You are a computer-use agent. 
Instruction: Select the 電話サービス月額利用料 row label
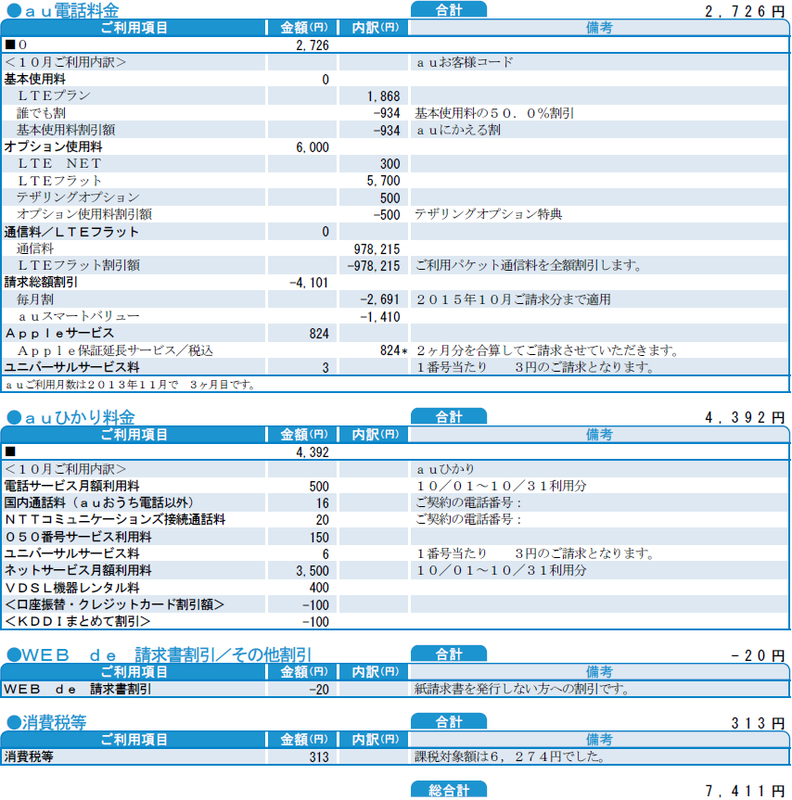tap(71, 486)
